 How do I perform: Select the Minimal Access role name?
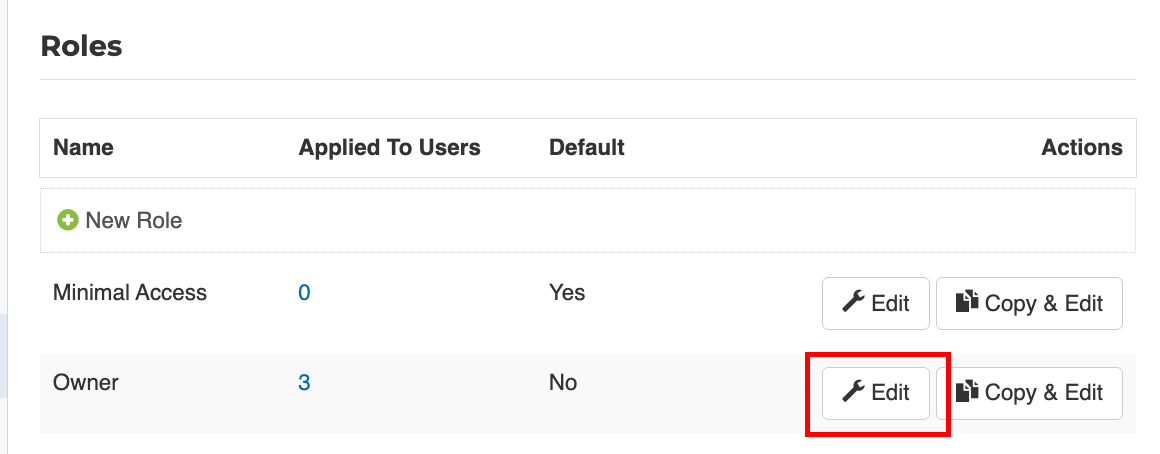point(130,293)
